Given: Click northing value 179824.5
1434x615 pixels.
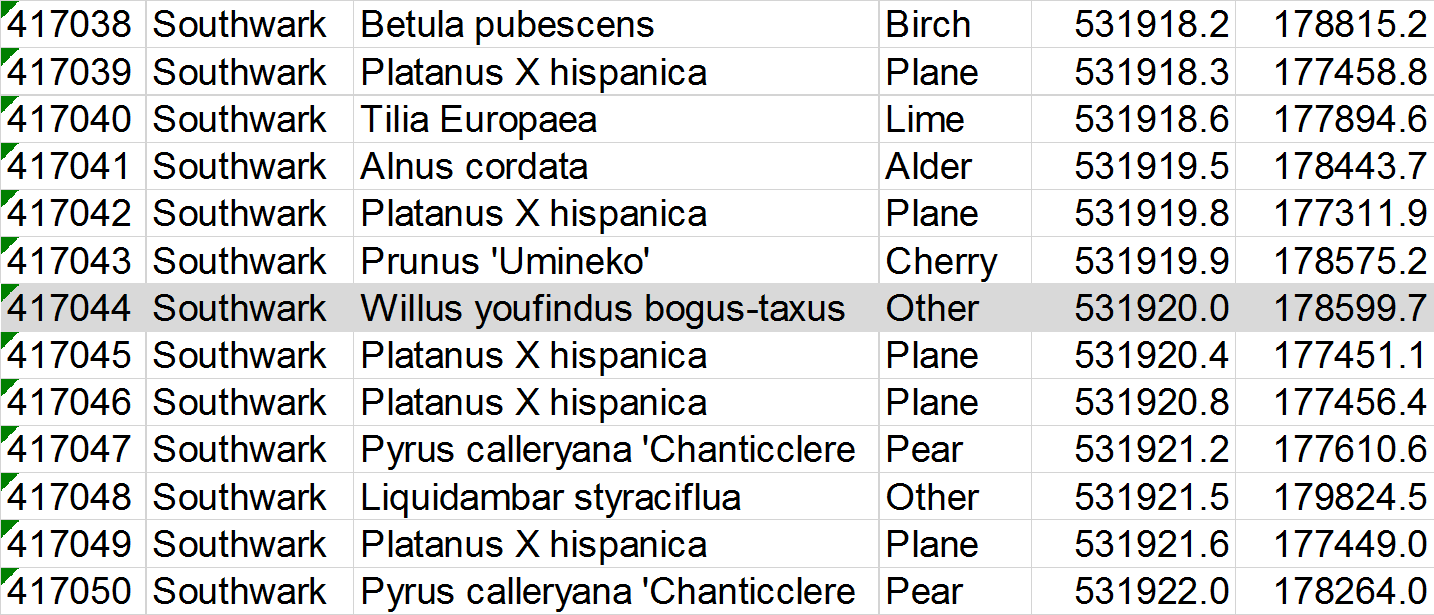Looking at the screenshot, I should pyautogui.click(x=1350, y=497).
